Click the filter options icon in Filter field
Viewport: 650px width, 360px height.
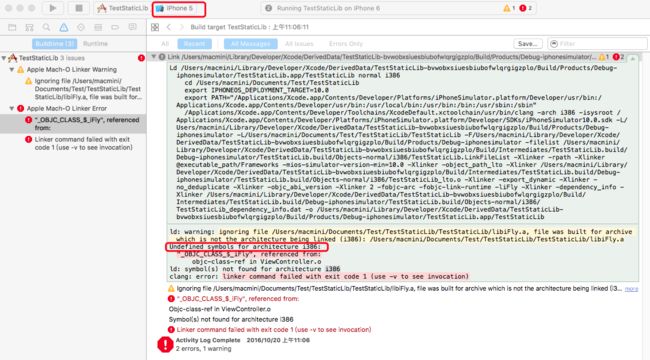coord(554,44)
